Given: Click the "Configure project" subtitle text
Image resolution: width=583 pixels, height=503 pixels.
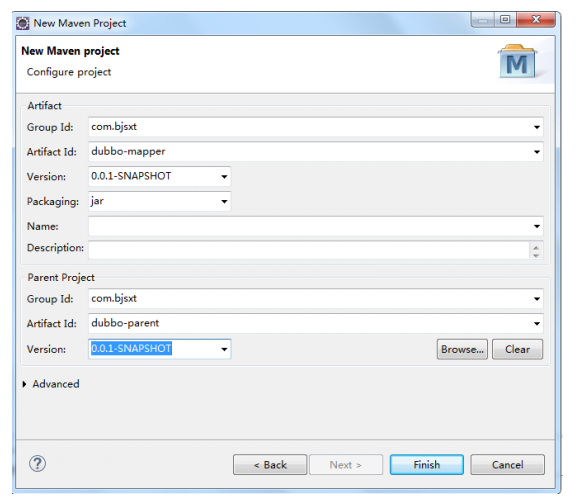Looking at the screenshot, I should point(69,72).
